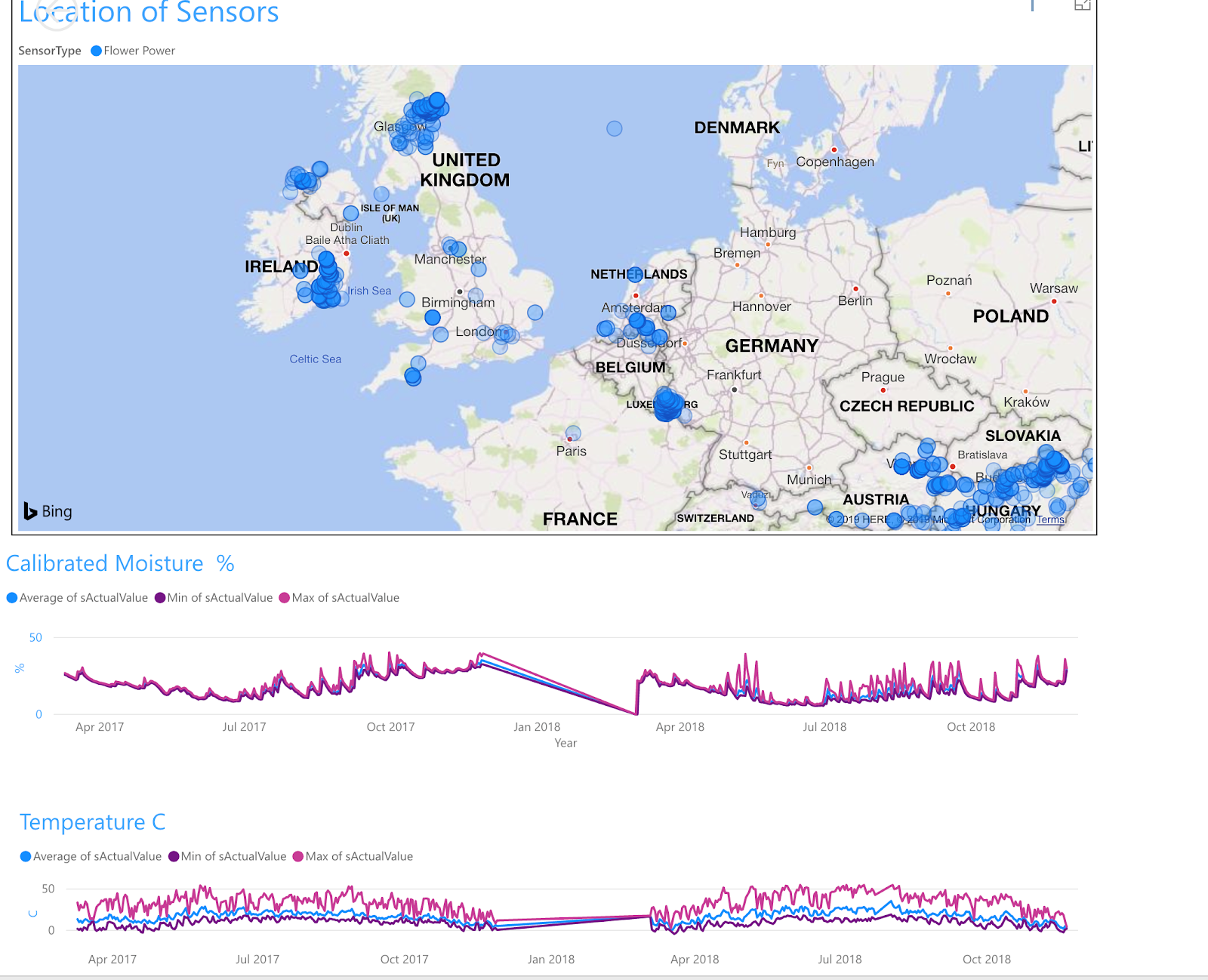Click Oct 2018 on Temperature chart axis

[986, 960]
